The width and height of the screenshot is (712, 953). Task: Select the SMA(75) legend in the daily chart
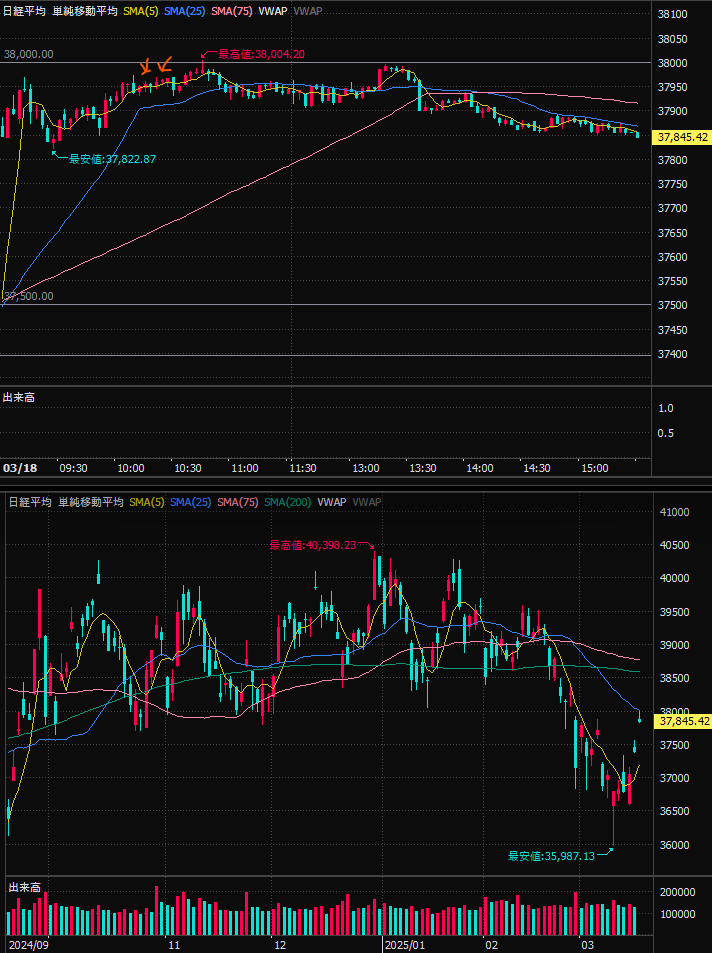pos(238,502)
